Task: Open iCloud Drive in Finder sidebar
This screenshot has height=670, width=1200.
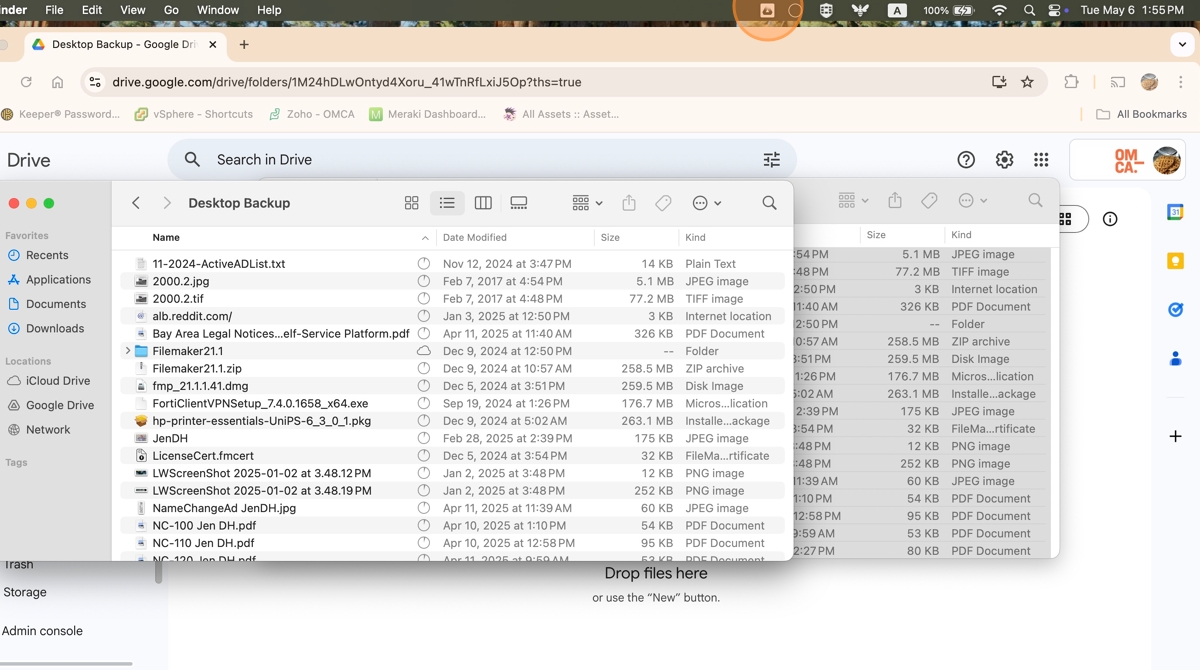Action: (58, 381)
